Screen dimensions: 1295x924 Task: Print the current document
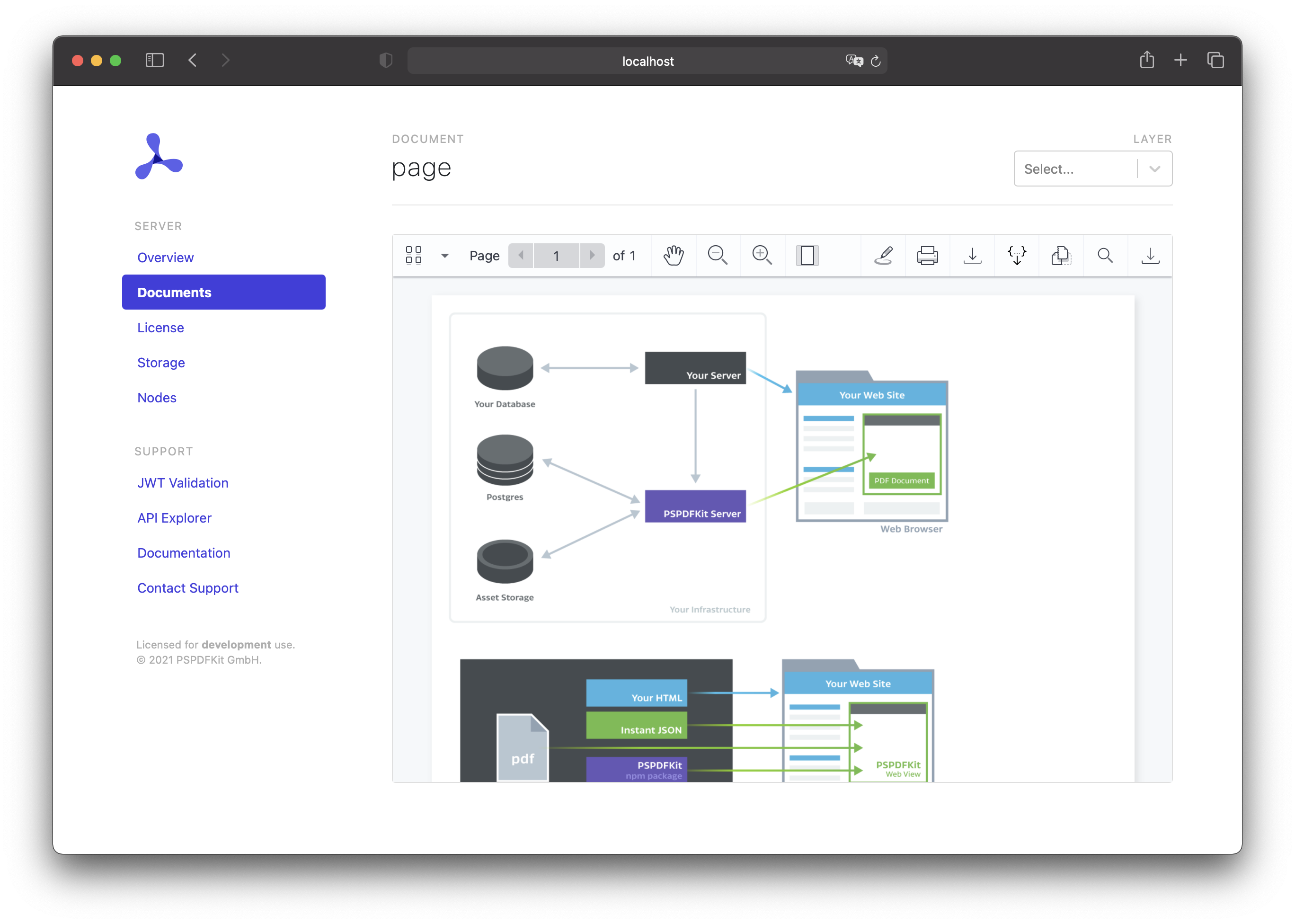(927, 256)
